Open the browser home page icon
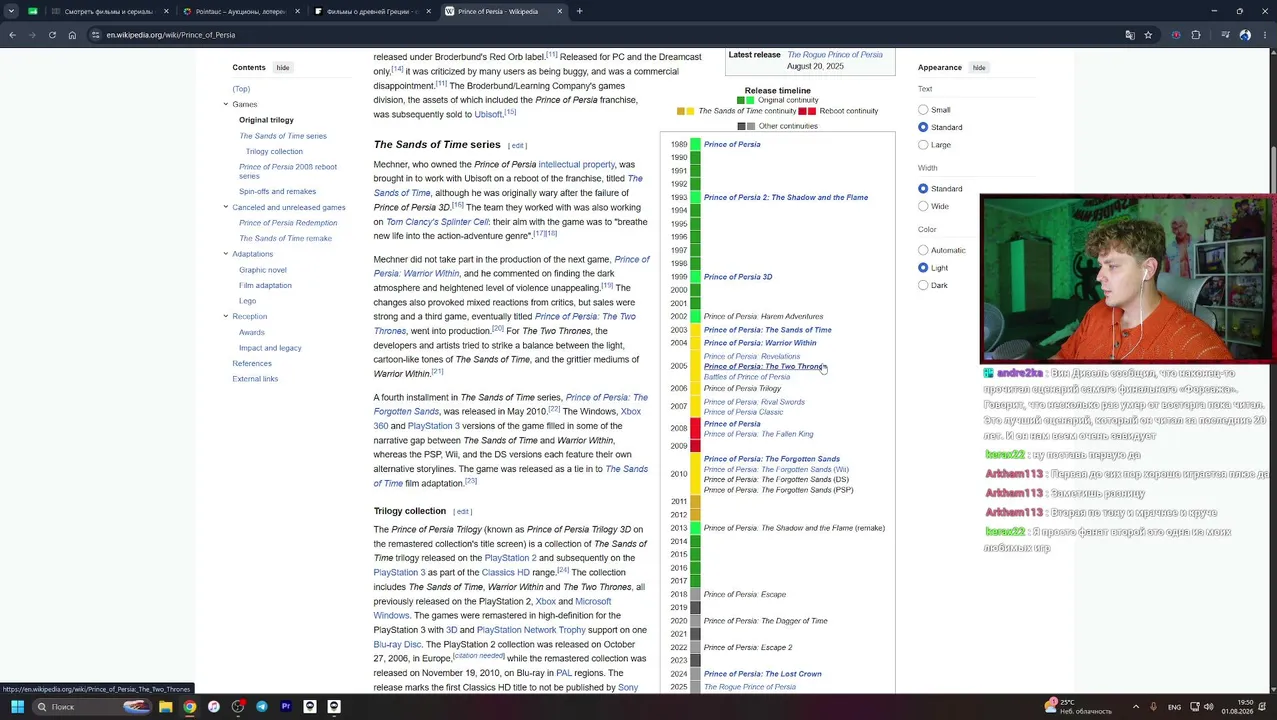Image resolution: width=1277 pixels, height=720 pixels. pyautogui.click(x=72, y=35)
